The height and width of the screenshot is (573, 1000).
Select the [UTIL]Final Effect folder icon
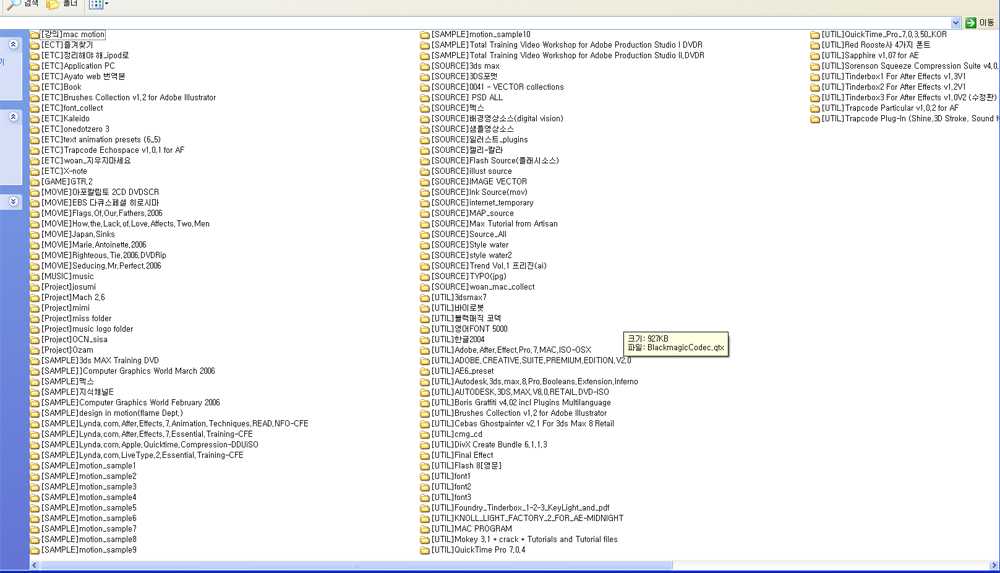(x=425, y=455)
